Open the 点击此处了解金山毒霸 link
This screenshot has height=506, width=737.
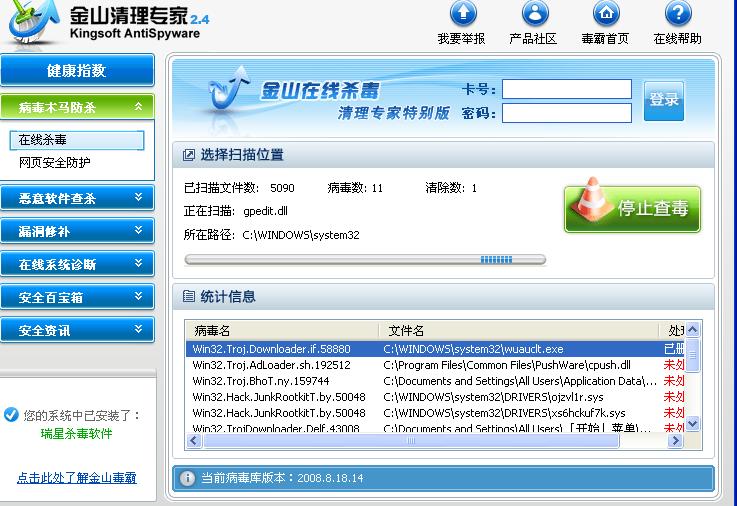pyautogui.click(x=77, y=478)
